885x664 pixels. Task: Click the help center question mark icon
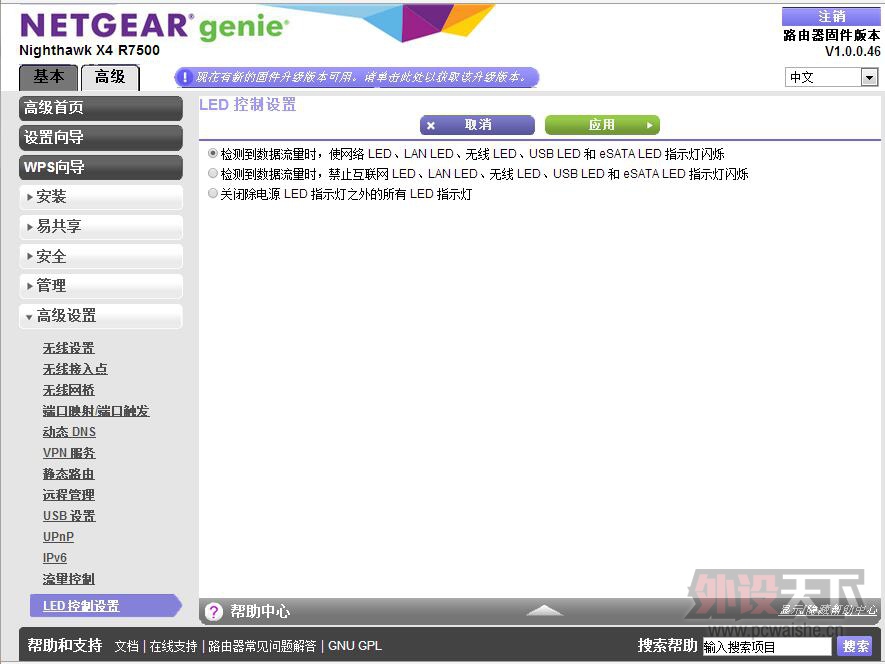coord(214,612)
